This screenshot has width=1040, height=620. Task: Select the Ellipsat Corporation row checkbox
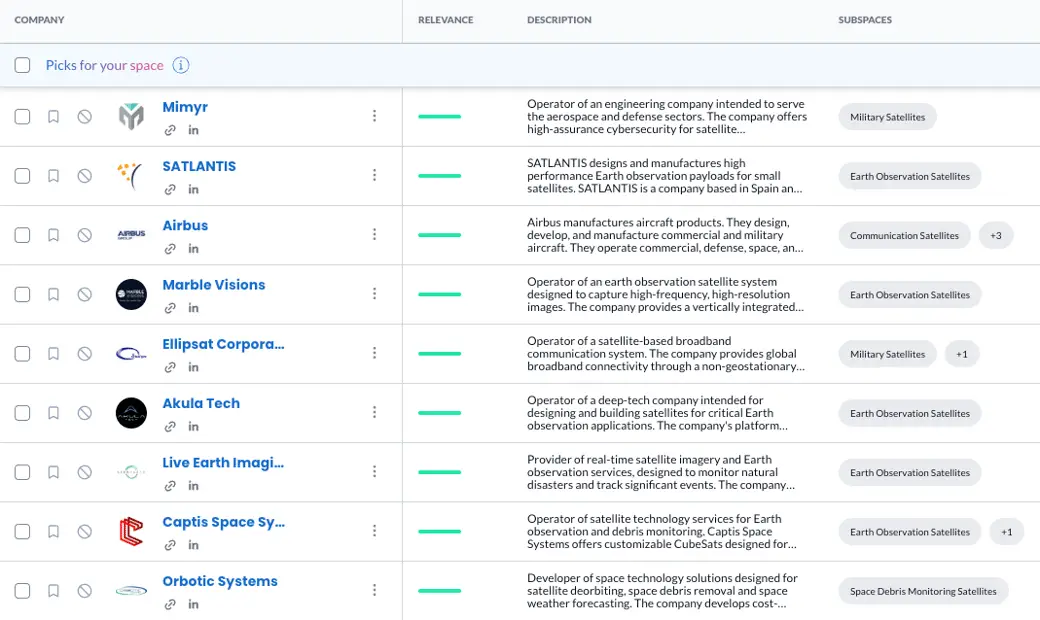[22, 354]
